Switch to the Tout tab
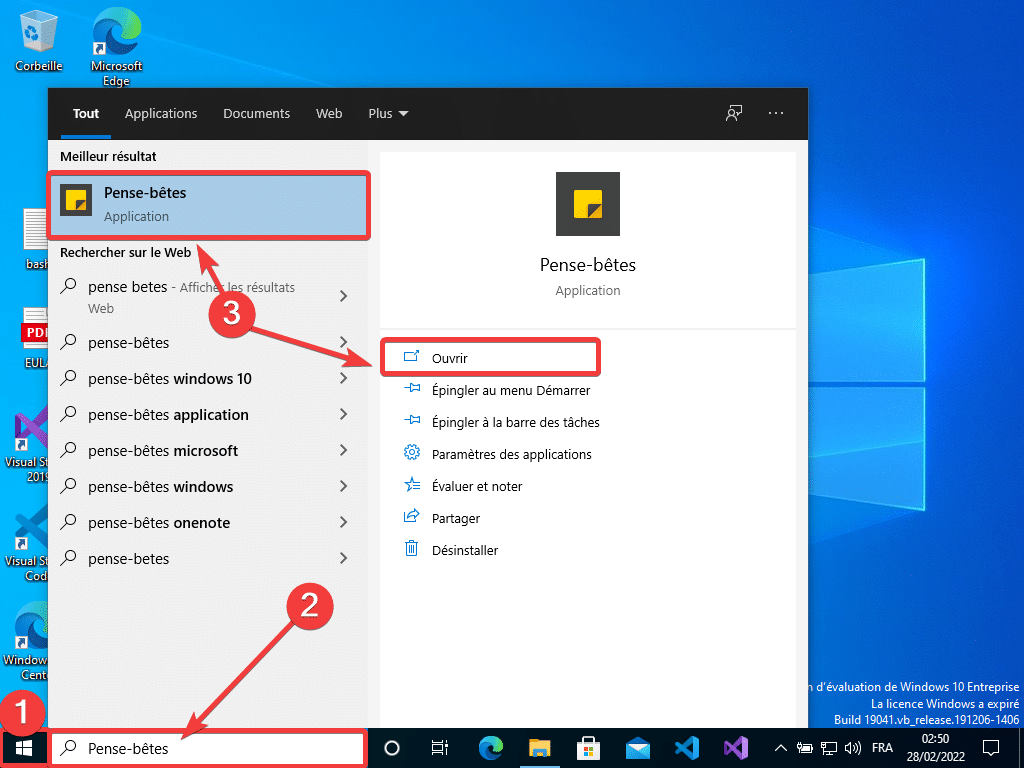Viewport: 1024px width, 768px height. (86, 114)
